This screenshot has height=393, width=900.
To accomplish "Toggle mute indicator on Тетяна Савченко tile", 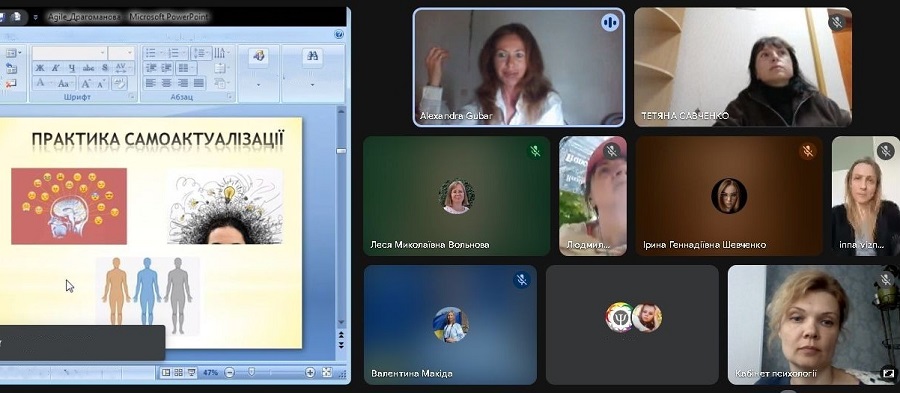I will (837, 22).
